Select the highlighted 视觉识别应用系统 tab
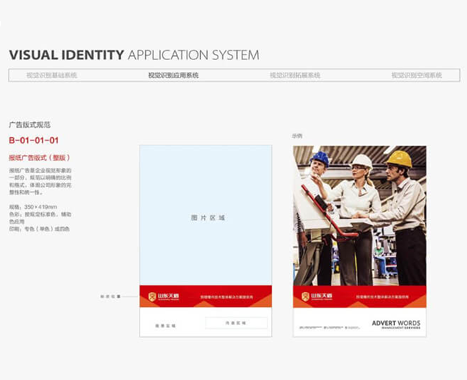This screenshot has height=380, width=467. click(x=173, y=75)
